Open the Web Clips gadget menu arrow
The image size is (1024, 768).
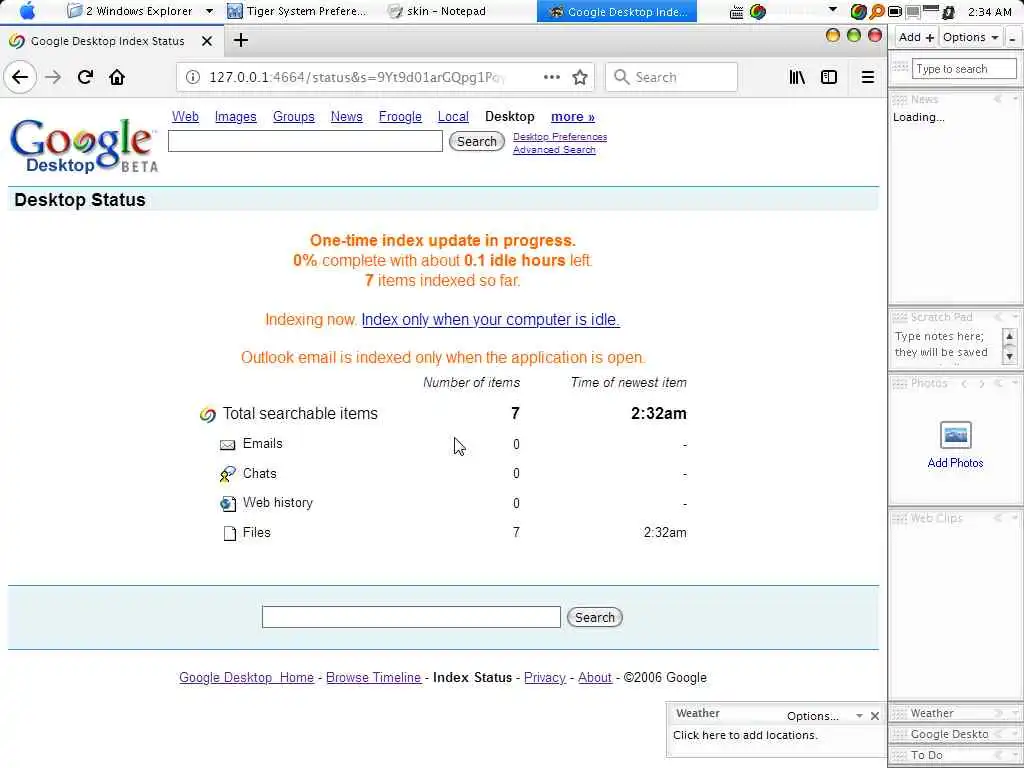[x=1016, y=518]
